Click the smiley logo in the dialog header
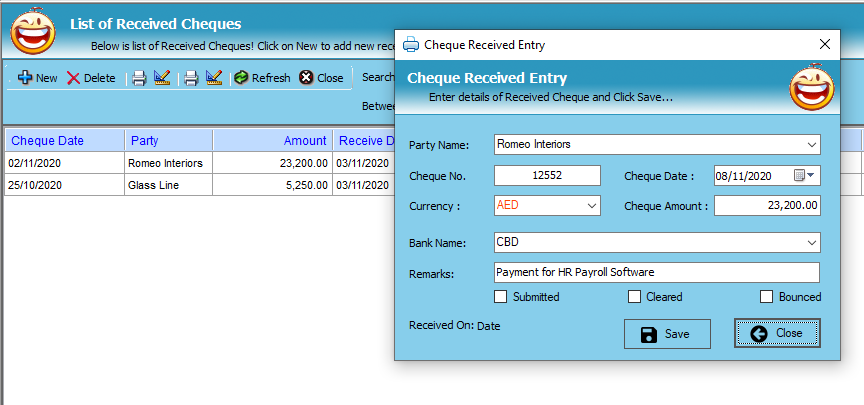Image resolution: width=864 pixels, height=405 pixels. [x=811, y=88]
